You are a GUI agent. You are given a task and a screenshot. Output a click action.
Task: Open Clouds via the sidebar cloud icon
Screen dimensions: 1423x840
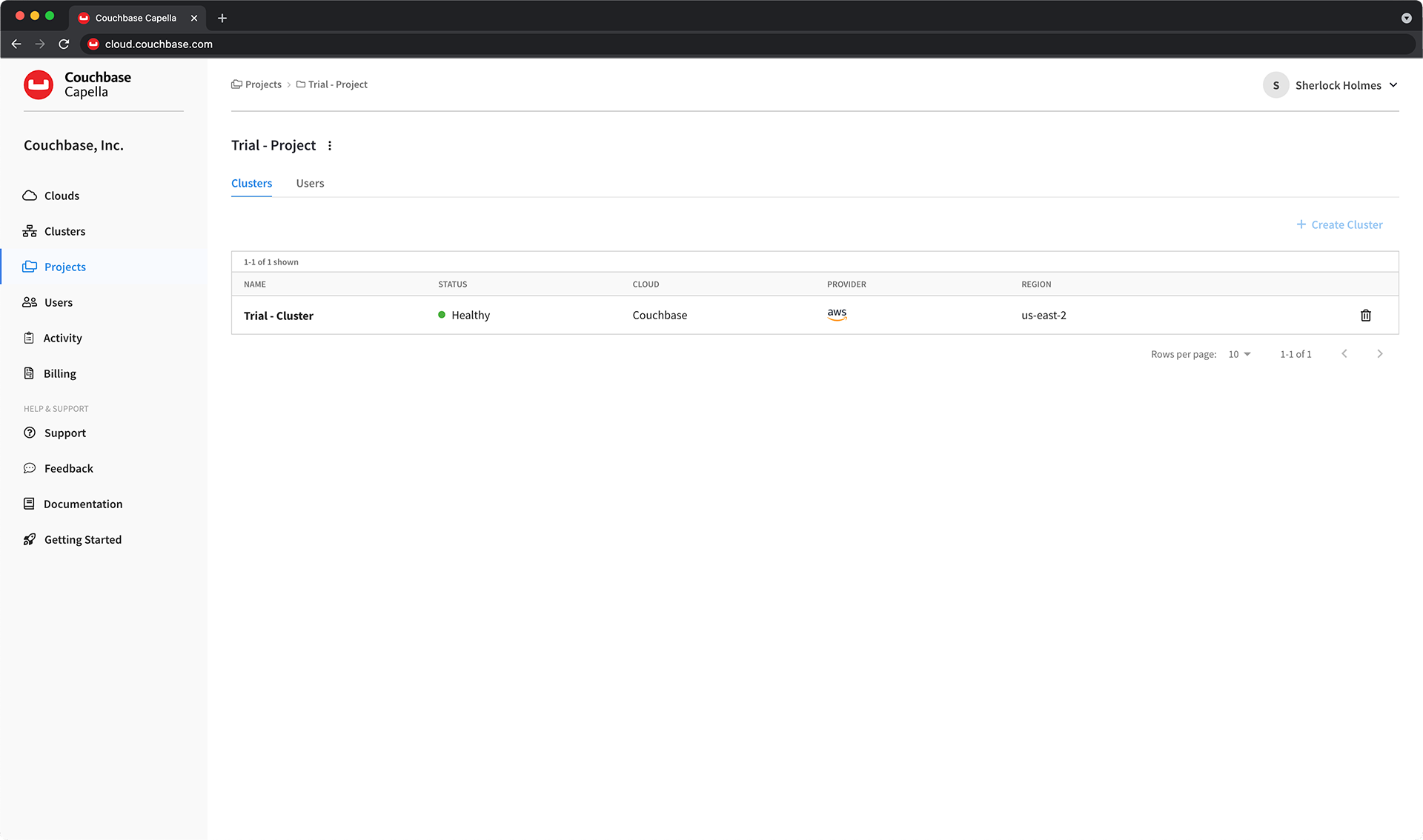30,196
